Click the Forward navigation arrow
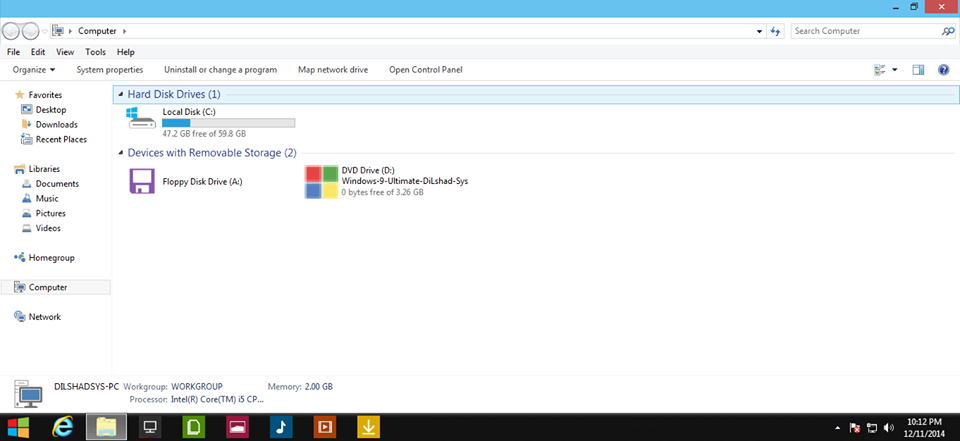 [30, 31]
